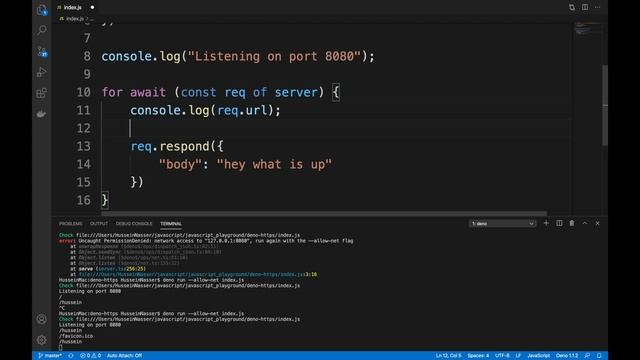The height and width of the screenshot is (360, 640).
Task: Click 'server' in the for loop
Action: pyautogui.click(x=296, y=92)
